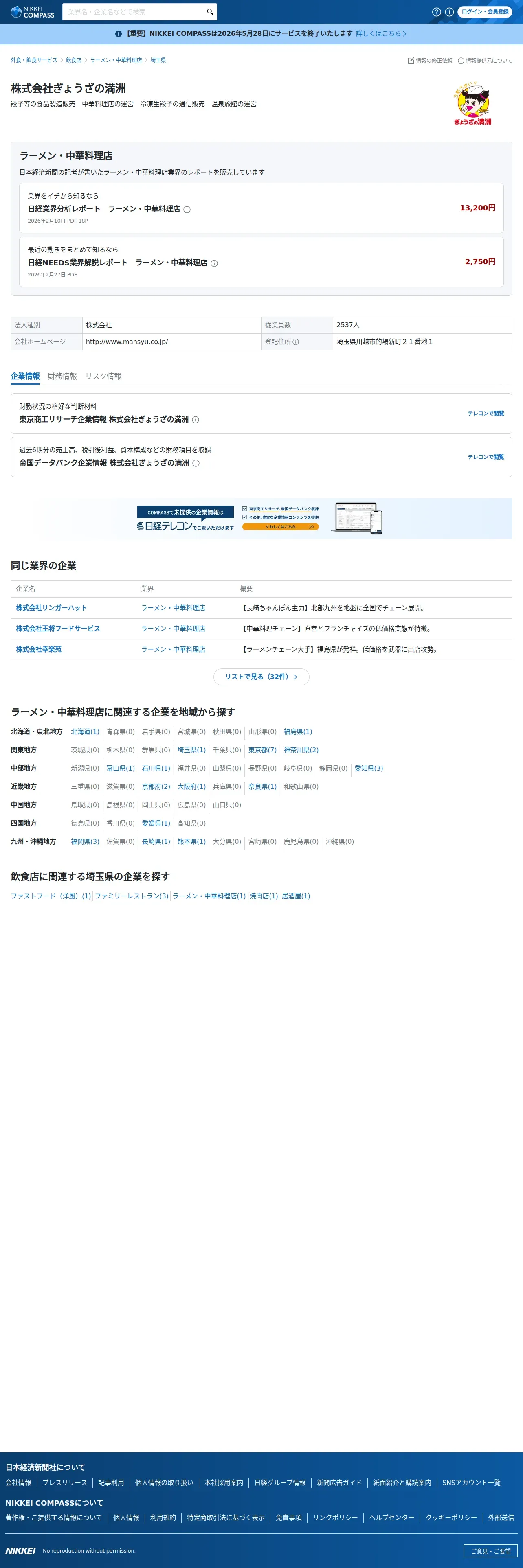Go to 外食・飲食サービス breadcrumb
The image size is (523, 1568).
pos(33,60)
